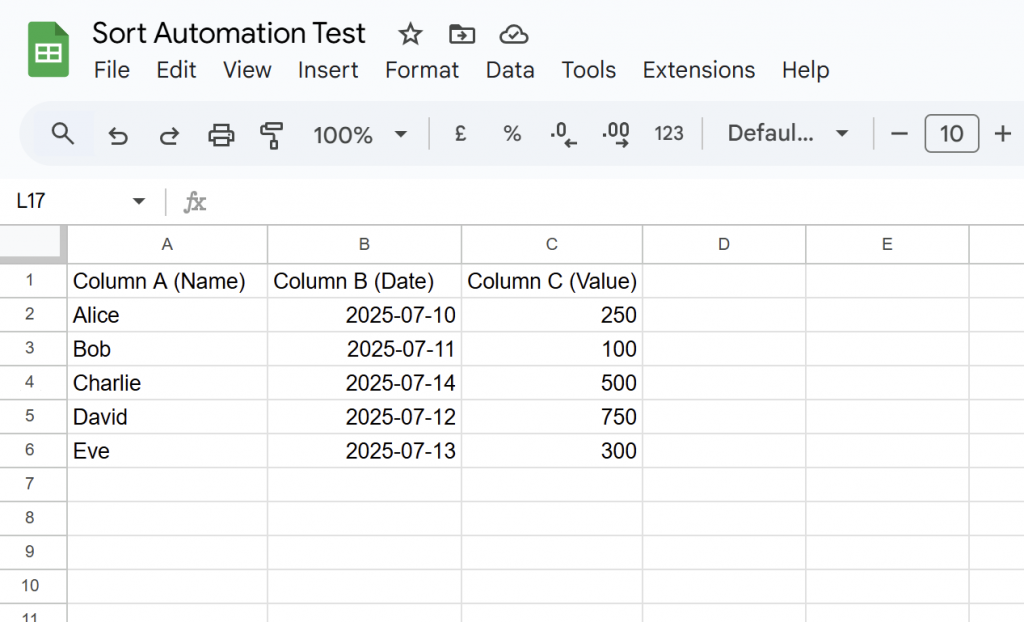Star the Sort Automation Test document
This screenshot has height=622, width=1024.
click(x=410, y=35)
